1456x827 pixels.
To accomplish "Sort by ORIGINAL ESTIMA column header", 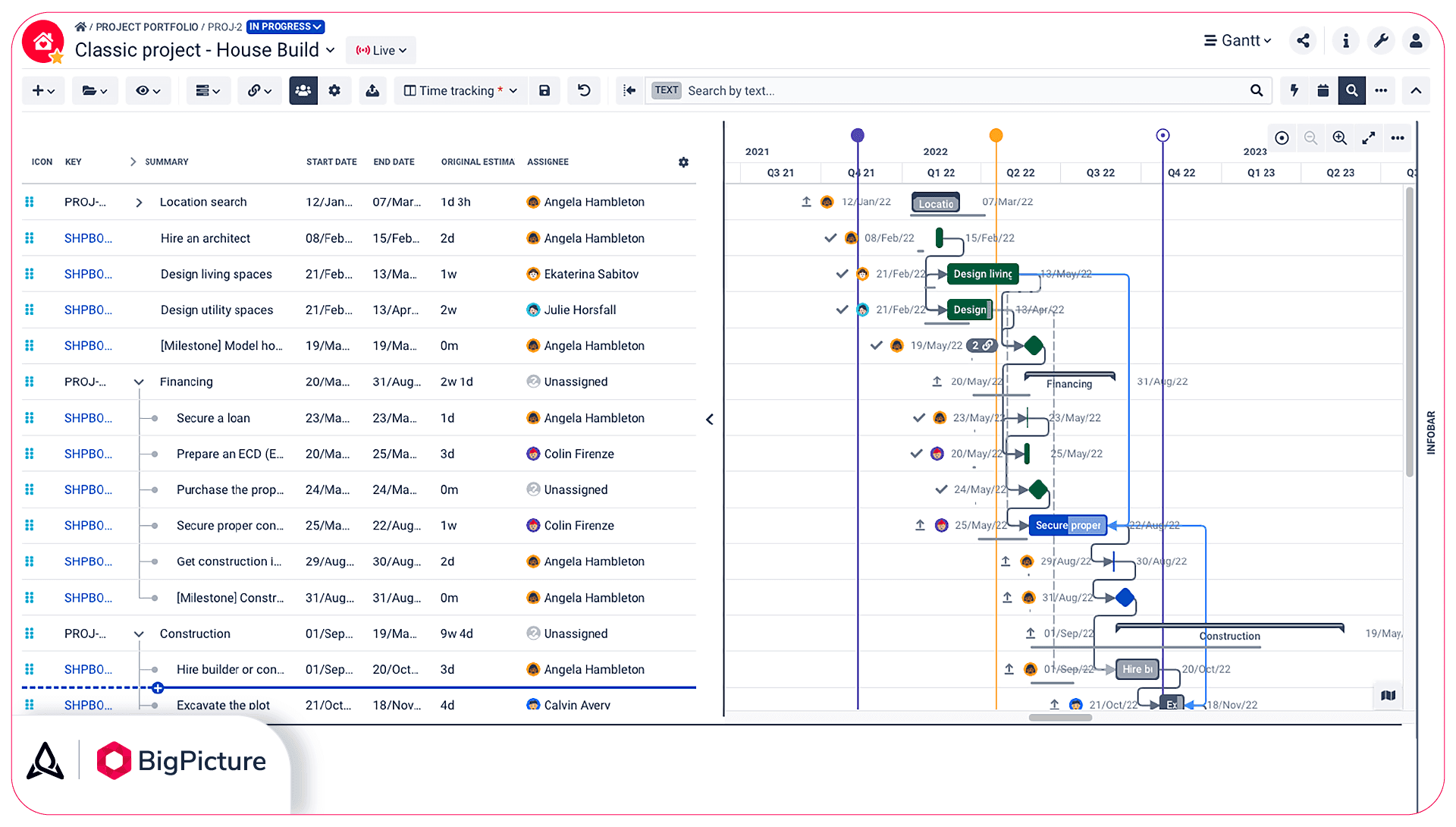I will coord(478,162).
